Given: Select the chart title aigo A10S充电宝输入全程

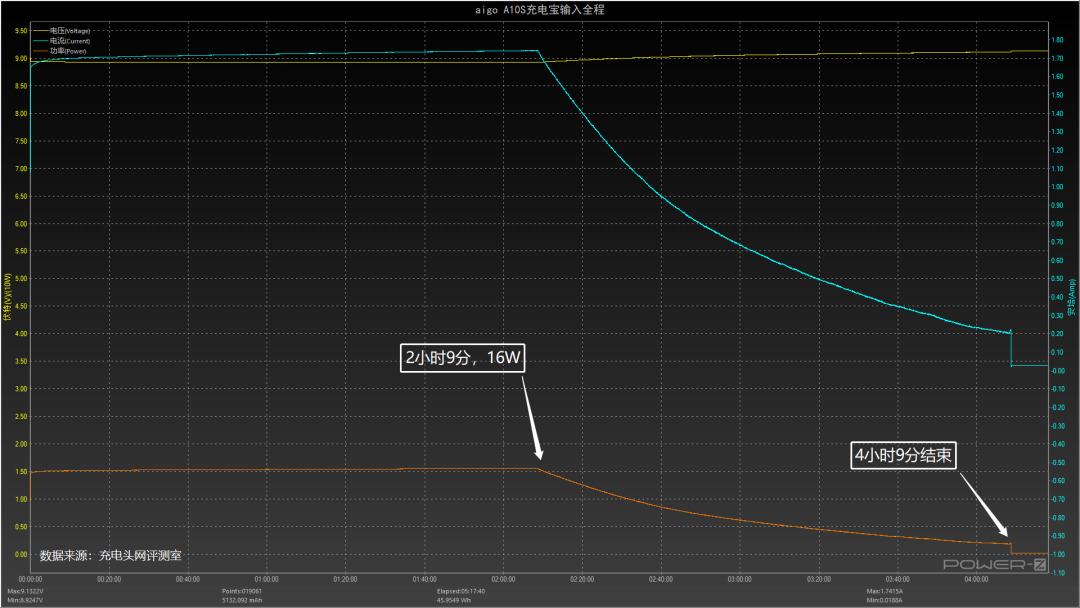Looking at the screenshot, I should pos(540,10).
